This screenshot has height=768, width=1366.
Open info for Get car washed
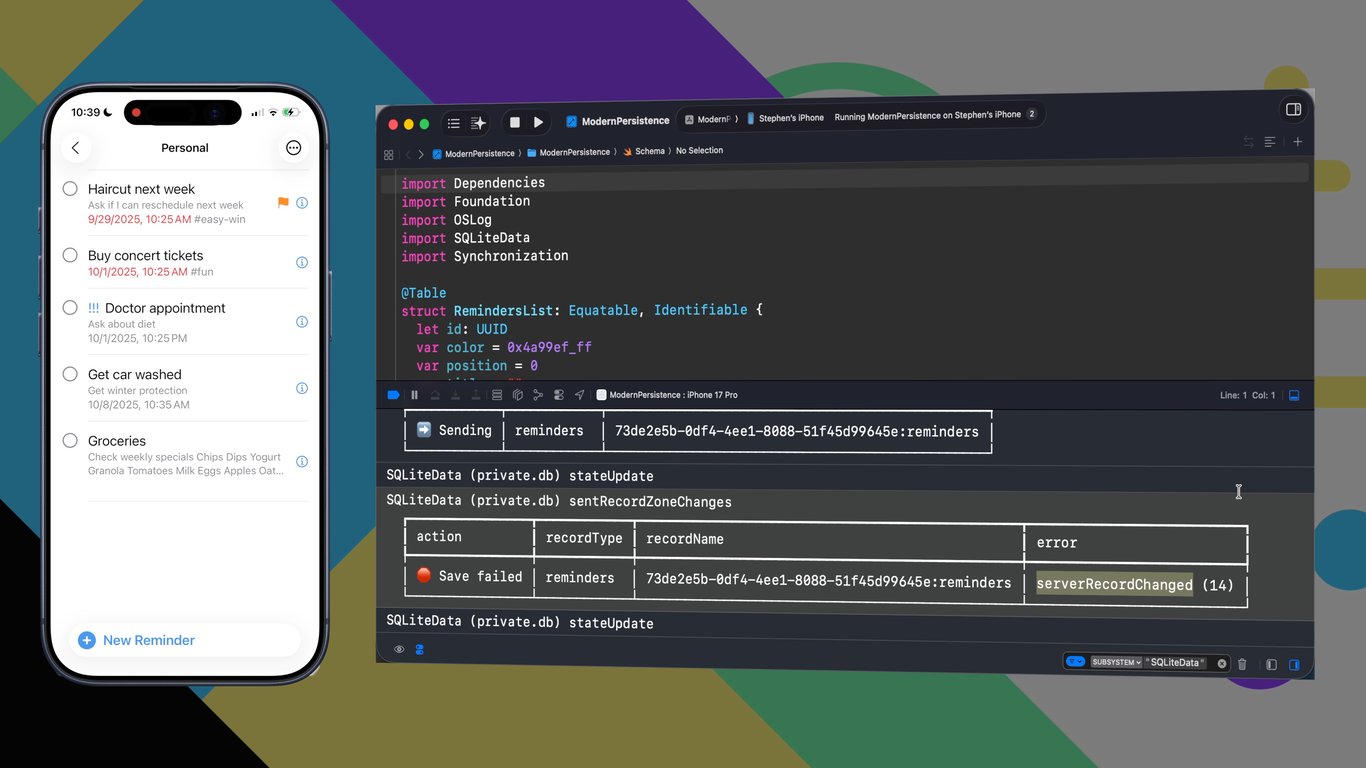pos(302,388)
